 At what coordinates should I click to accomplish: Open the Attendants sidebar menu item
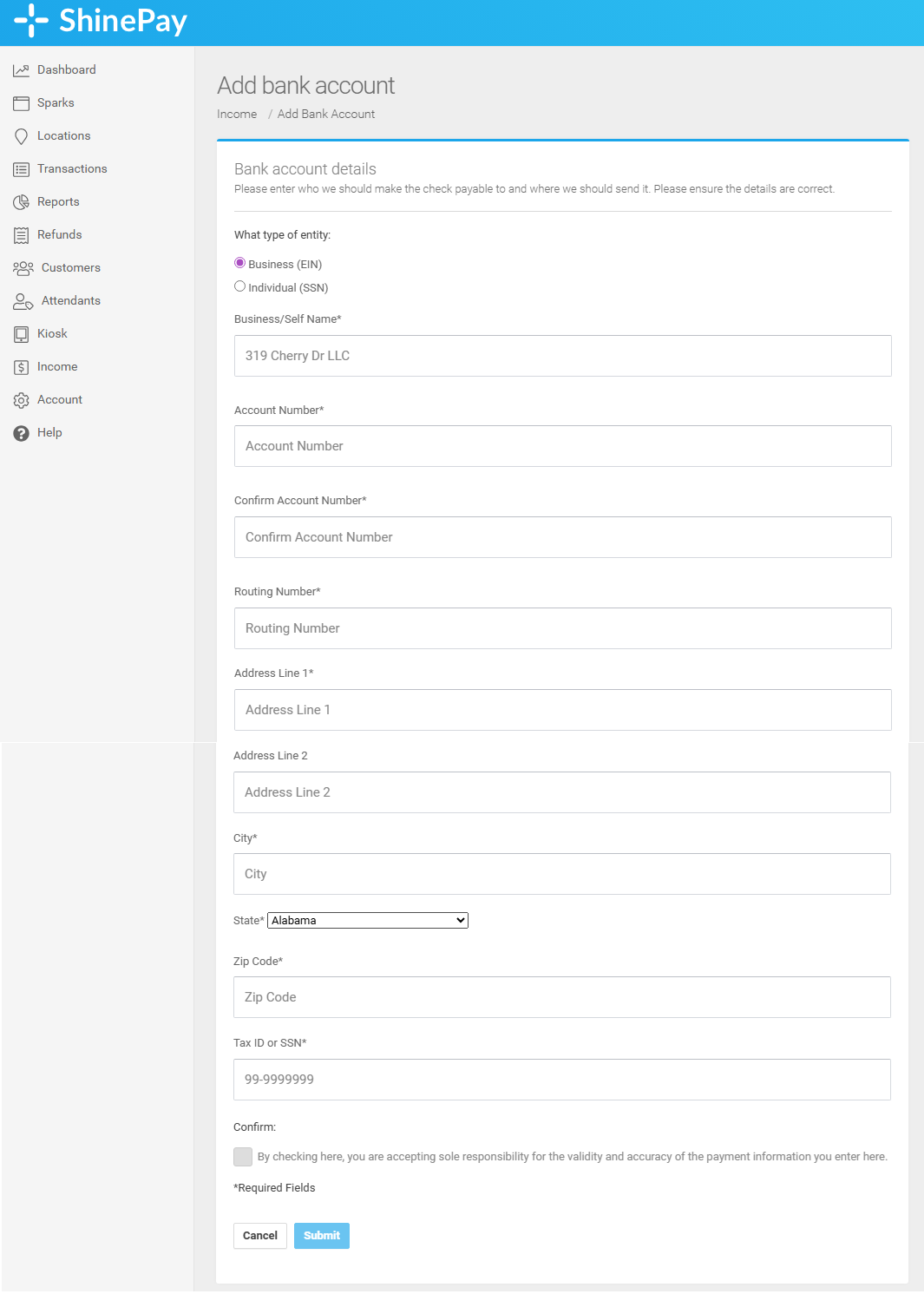71,301
